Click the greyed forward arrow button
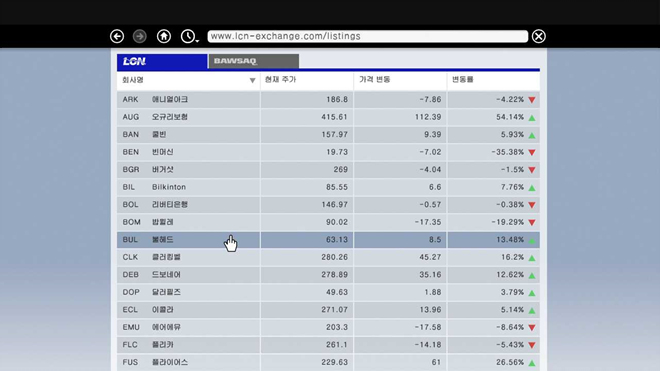The width and height of the screenshot is (660, 371). (140, 36)
